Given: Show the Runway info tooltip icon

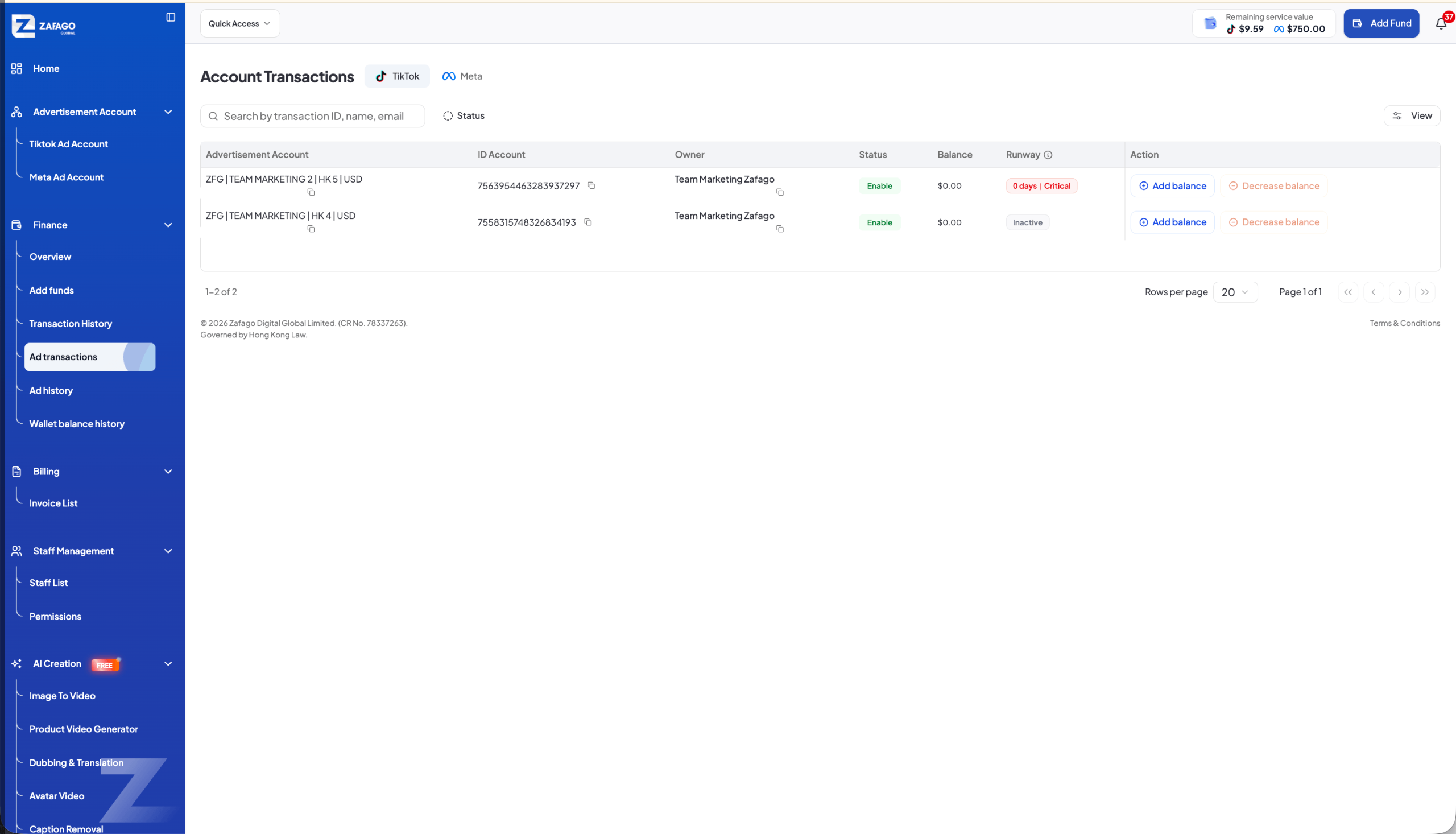Looking at the screenshot, I should pyautogui.click(x=1048, y=155).
